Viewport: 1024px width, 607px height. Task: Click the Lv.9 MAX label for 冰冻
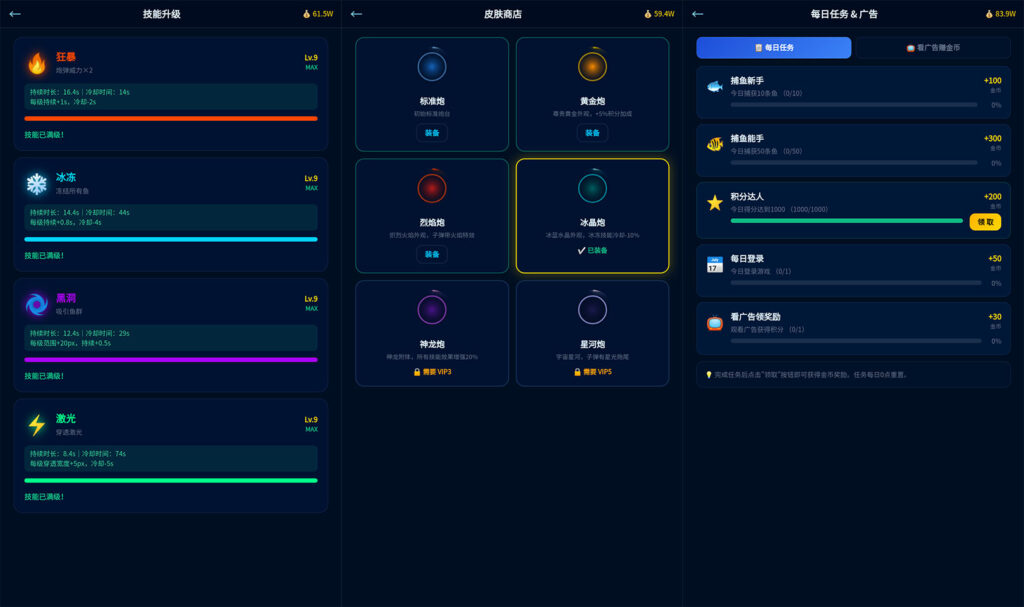click(311, 183)
